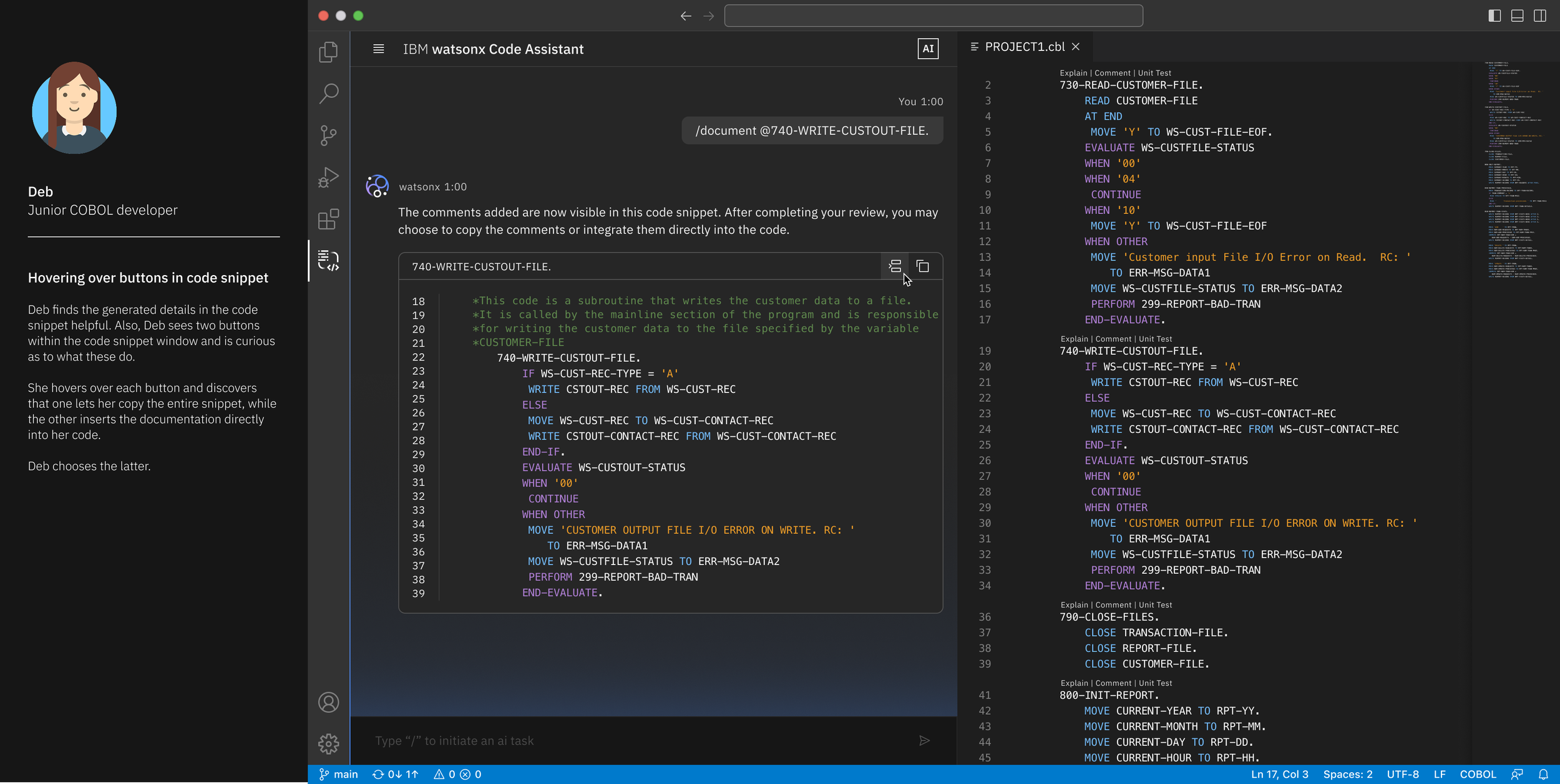1560x784 pixels.
Task: Open the Explorer files icon in activity bar
Action: tap(328, 52)
